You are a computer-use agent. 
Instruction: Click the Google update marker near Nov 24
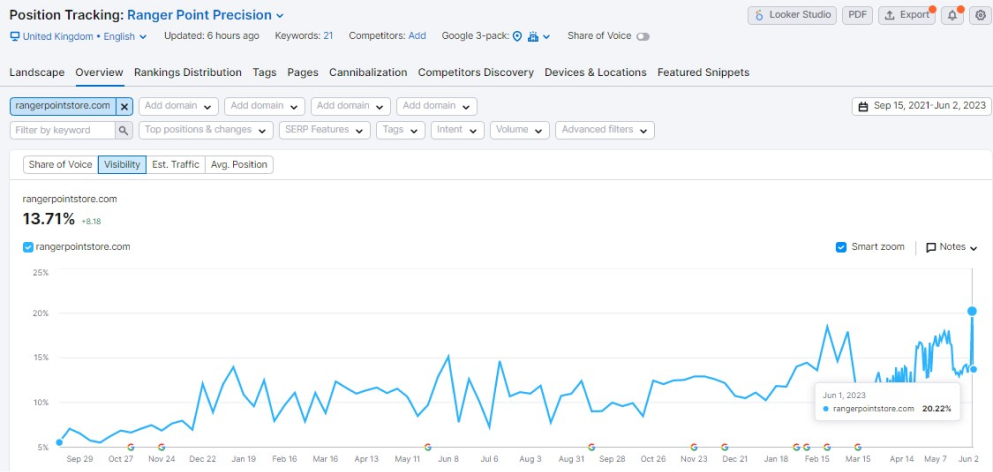pyautogui.click(x=161, y=447)
